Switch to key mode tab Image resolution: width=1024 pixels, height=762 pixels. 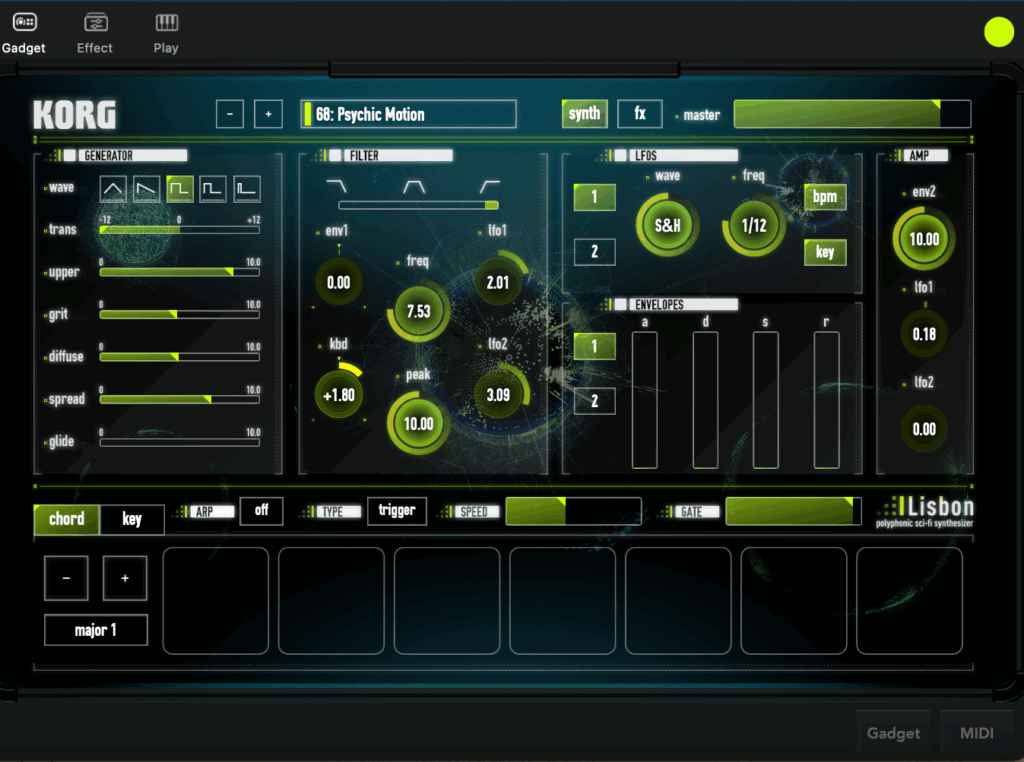pos(132,519)
